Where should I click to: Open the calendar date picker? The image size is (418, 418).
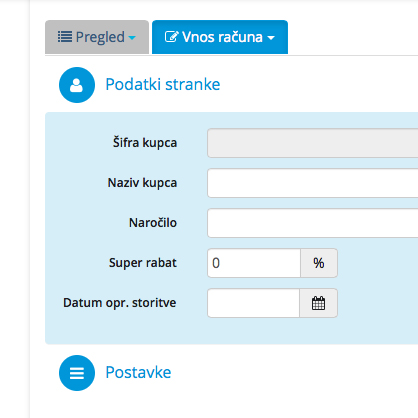click(x=319, y=303)
